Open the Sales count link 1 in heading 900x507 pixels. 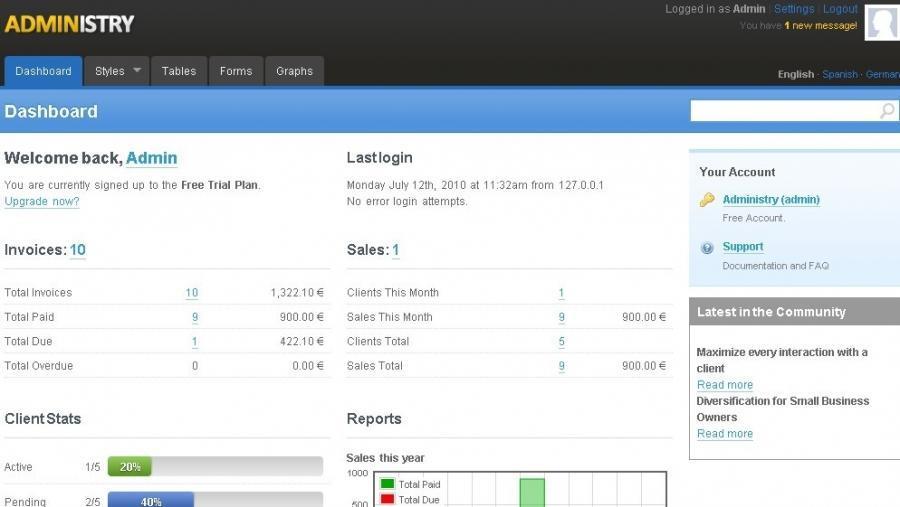tap(395, 250)
